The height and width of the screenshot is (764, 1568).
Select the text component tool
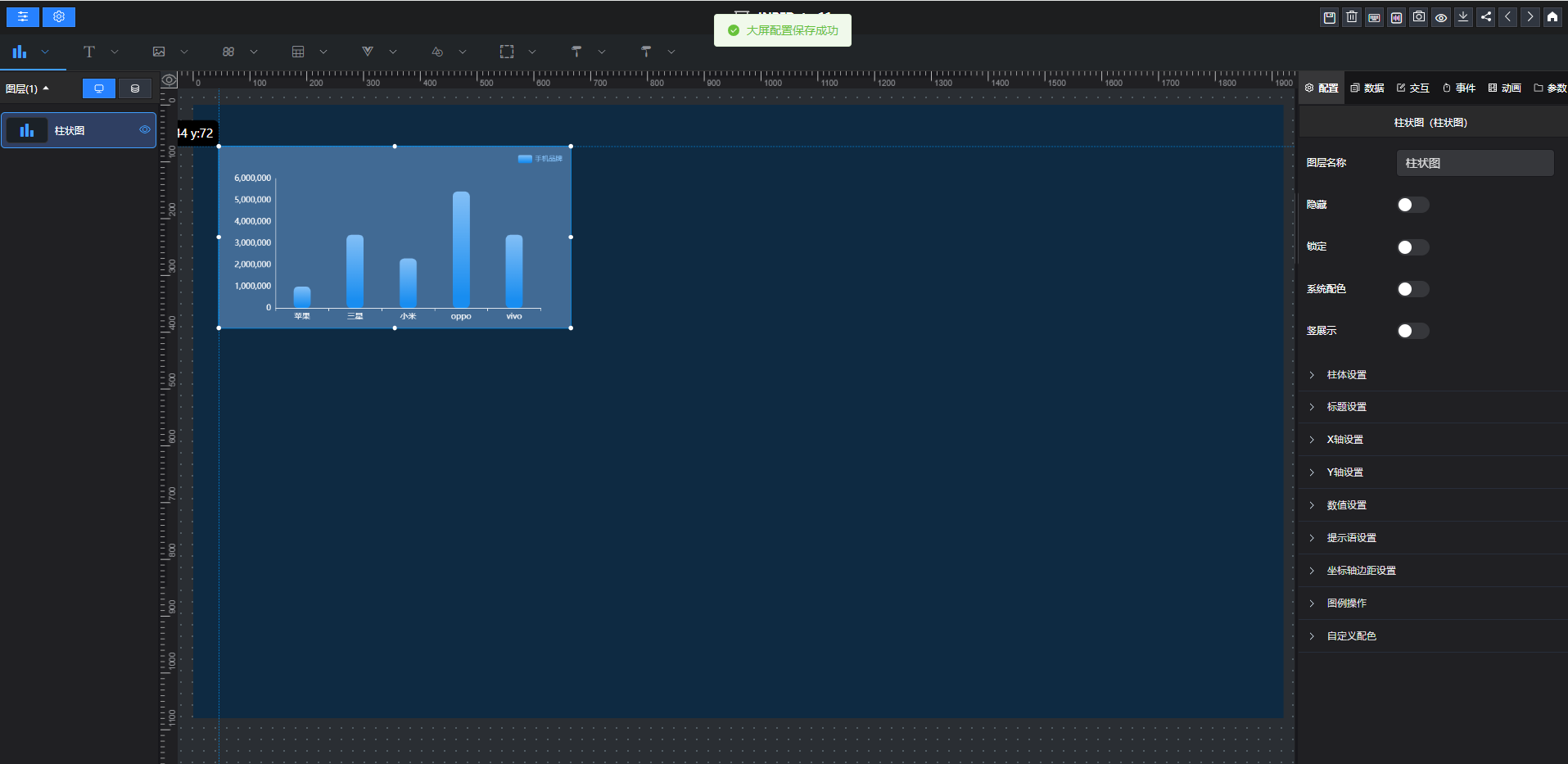coord(89,52)
